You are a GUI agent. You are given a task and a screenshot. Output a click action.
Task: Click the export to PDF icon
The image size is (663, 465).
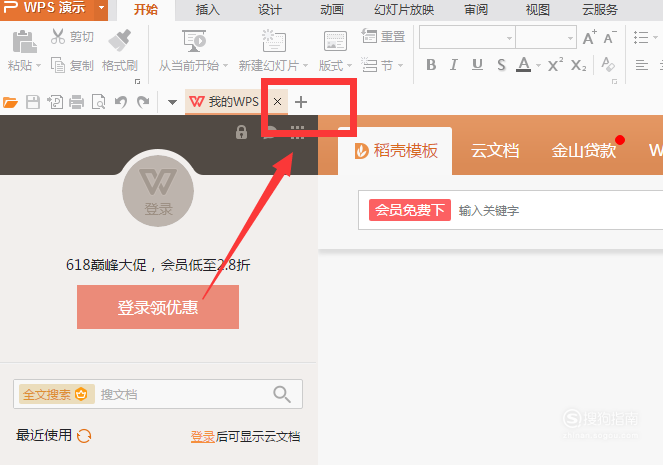click(x=55, y=102)
